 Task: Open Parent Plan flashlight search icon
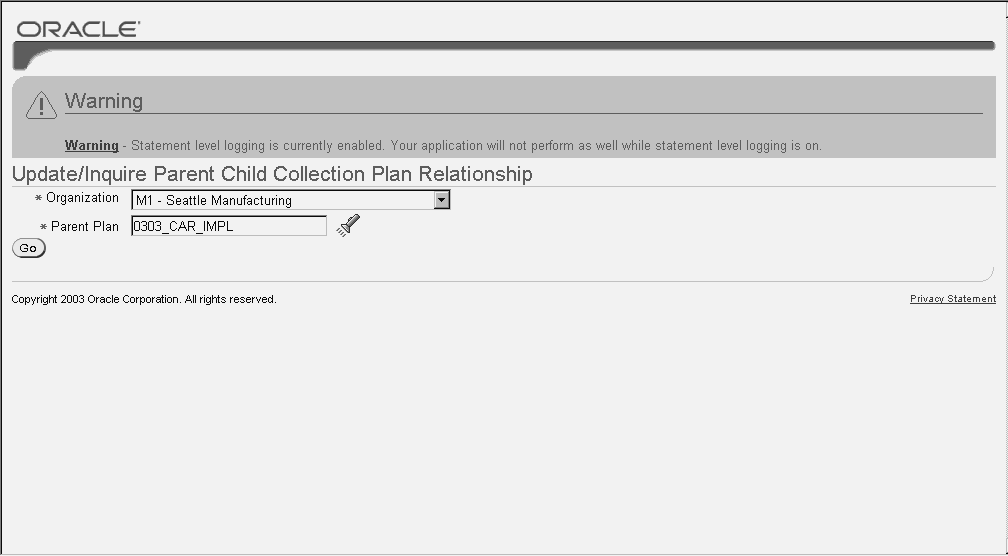tap(348, 226)
